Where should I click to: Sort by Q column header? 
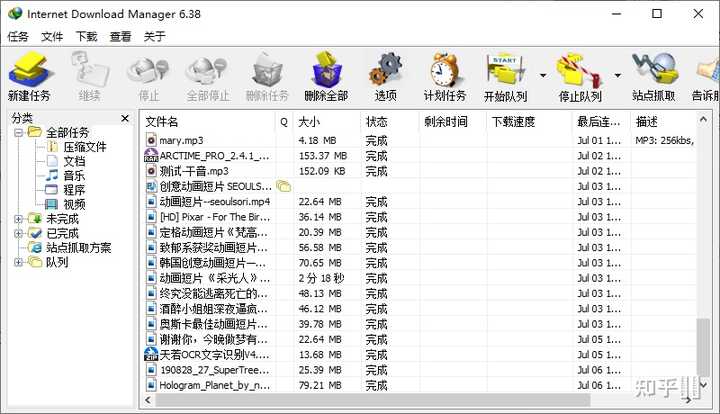[284, 122]
